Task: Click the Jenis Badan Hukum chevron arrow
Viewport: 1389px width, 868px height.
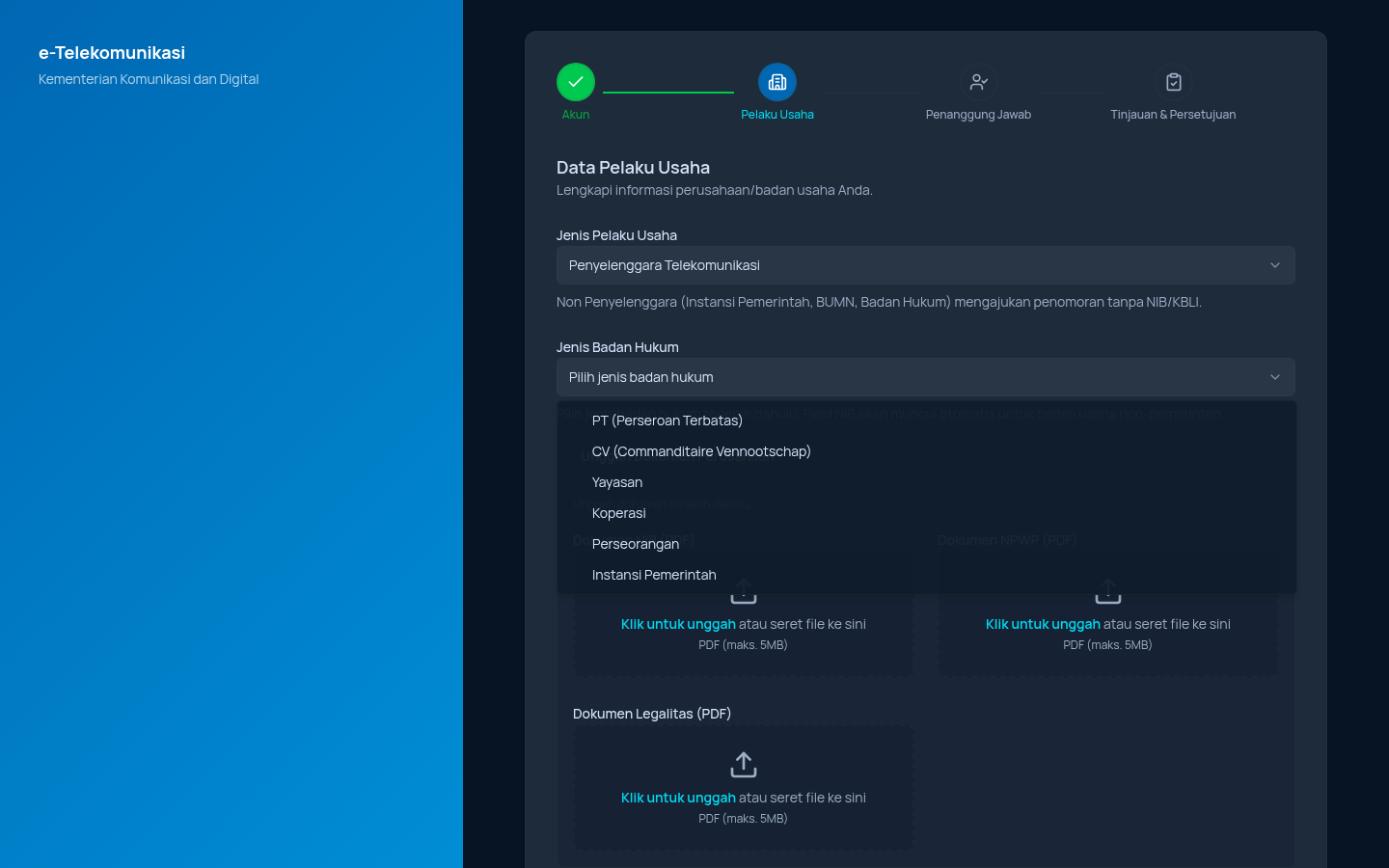Action: coord(1275,377)
